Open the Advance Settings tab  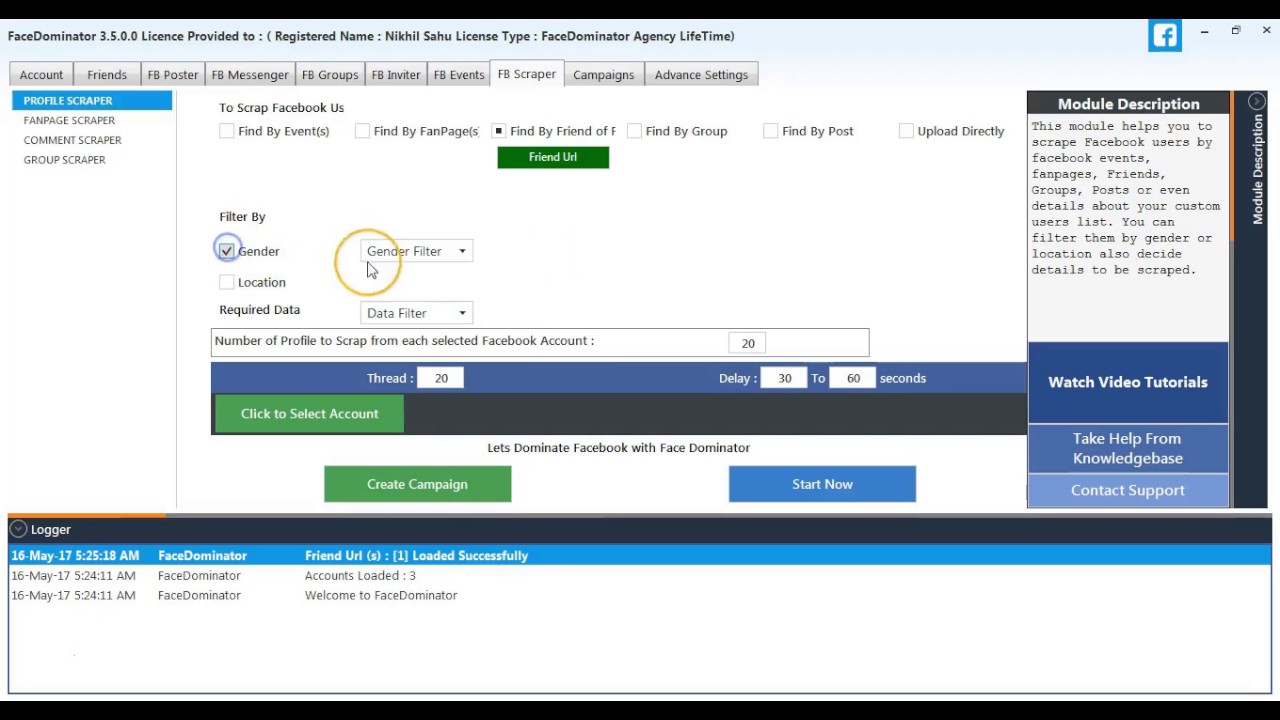click(x=701, y=75)
